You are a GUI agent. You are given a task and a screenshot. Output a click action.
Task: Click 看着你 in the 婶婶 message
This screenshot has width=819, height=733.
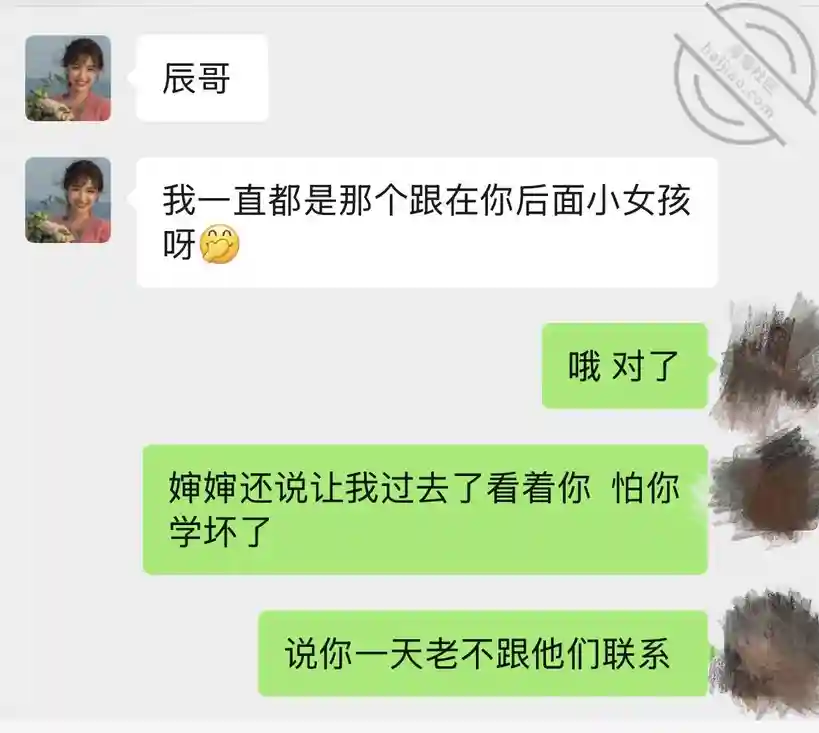coord(538,487)
